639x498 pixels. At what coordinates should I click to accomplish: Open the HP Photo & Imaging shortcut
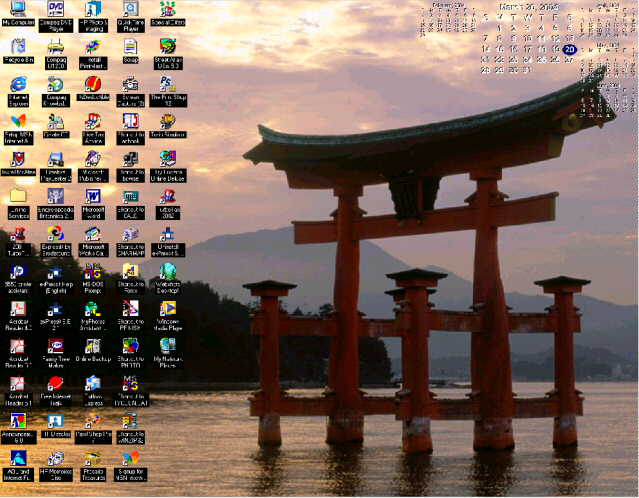point(92,10)
